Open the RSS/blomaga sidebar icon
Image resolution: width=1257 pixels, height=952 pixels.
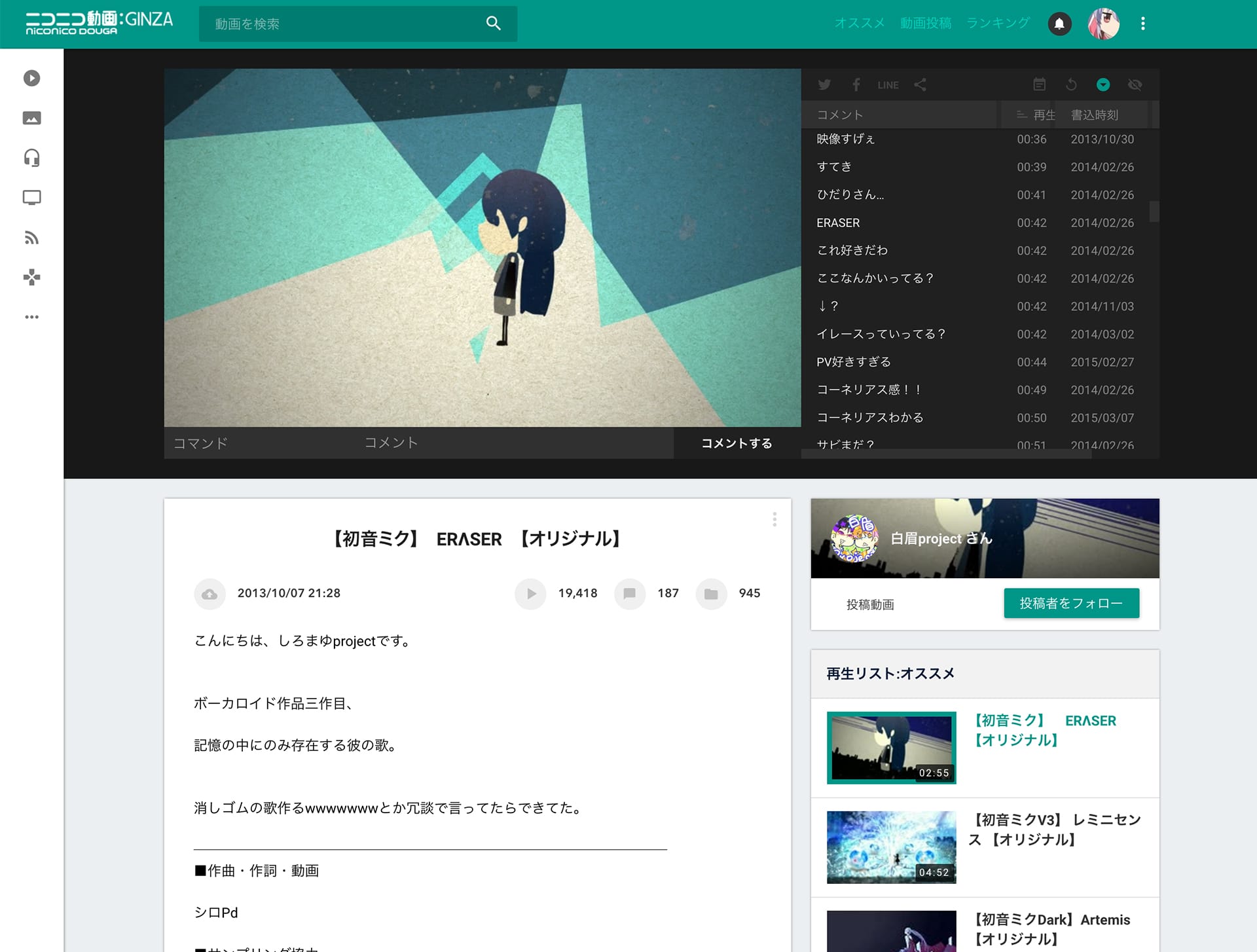click(x=31, y=238)
